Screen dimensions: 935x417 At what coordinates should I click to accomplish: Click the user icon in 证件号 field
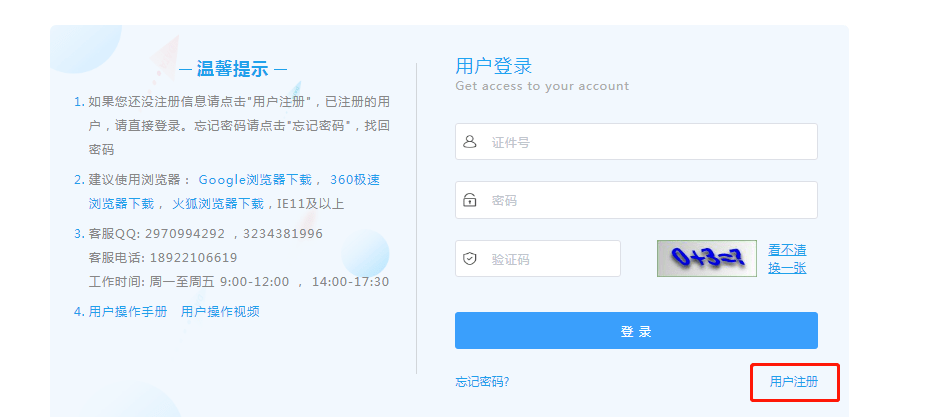coord(470,142)
